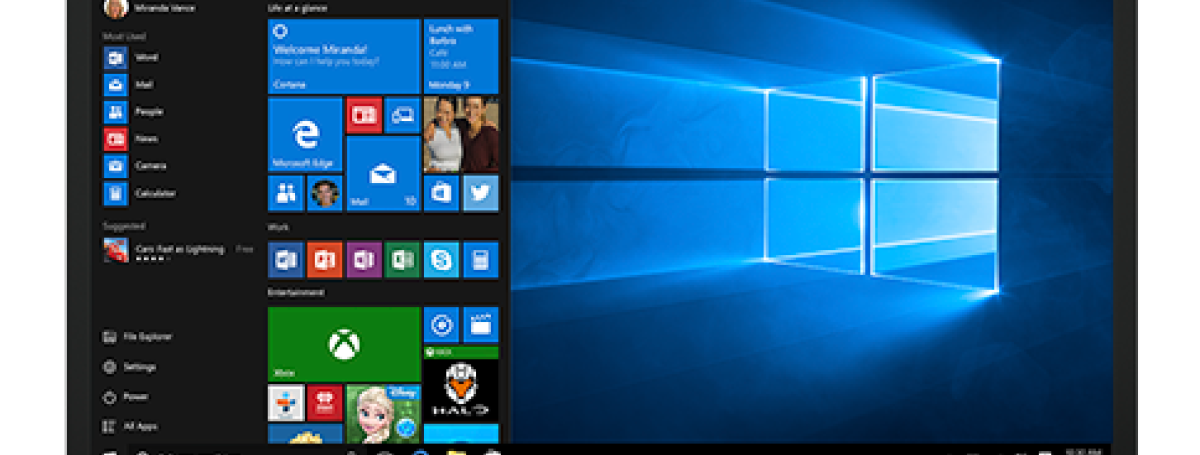Open the Skype tile in Work group
Image resolution: width=1200 pixels, height=455 pixels.
click(441, 260)
